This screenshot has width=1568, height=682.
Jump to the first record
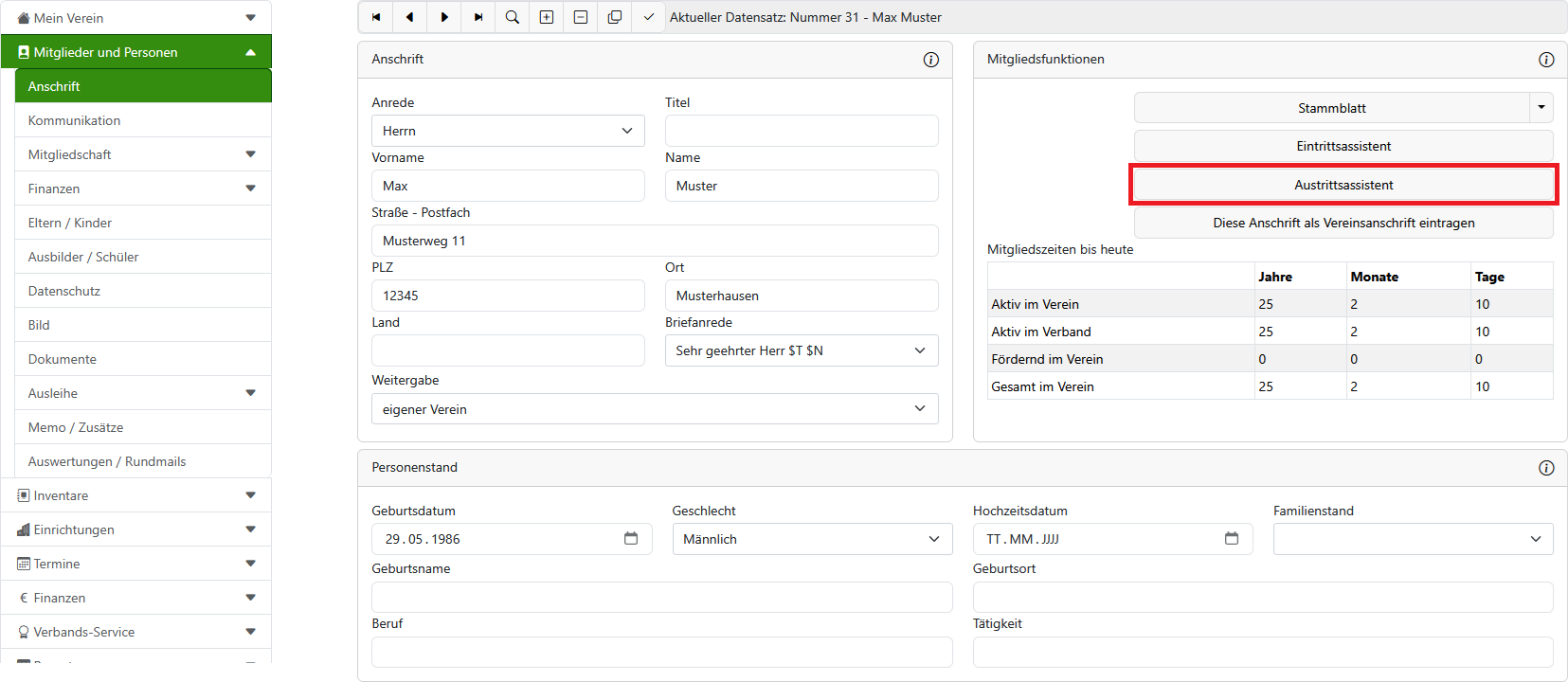point(376,17)
